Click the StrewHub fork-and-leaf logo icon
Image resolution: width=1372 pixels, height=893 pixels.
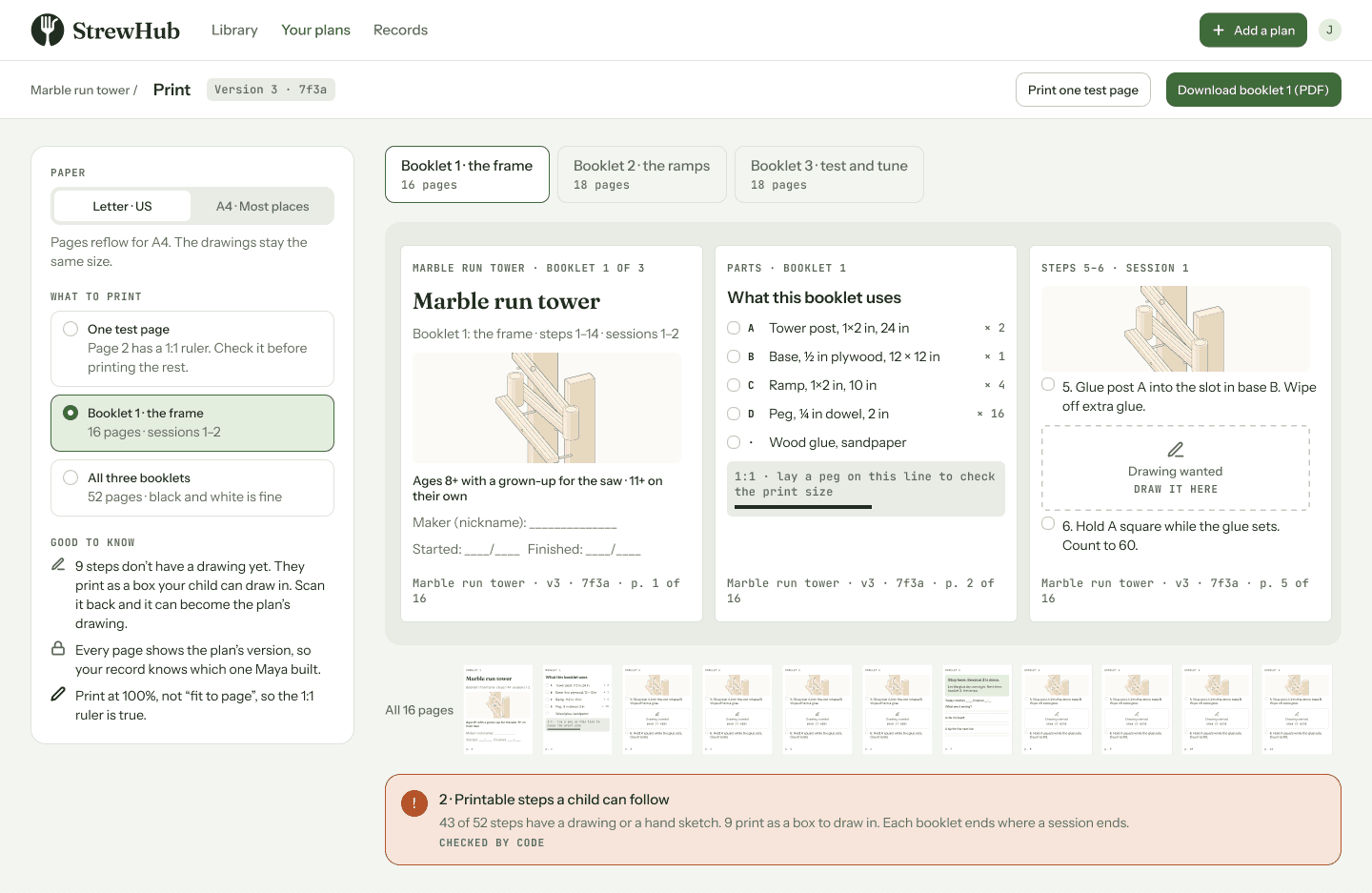[48, 30]
